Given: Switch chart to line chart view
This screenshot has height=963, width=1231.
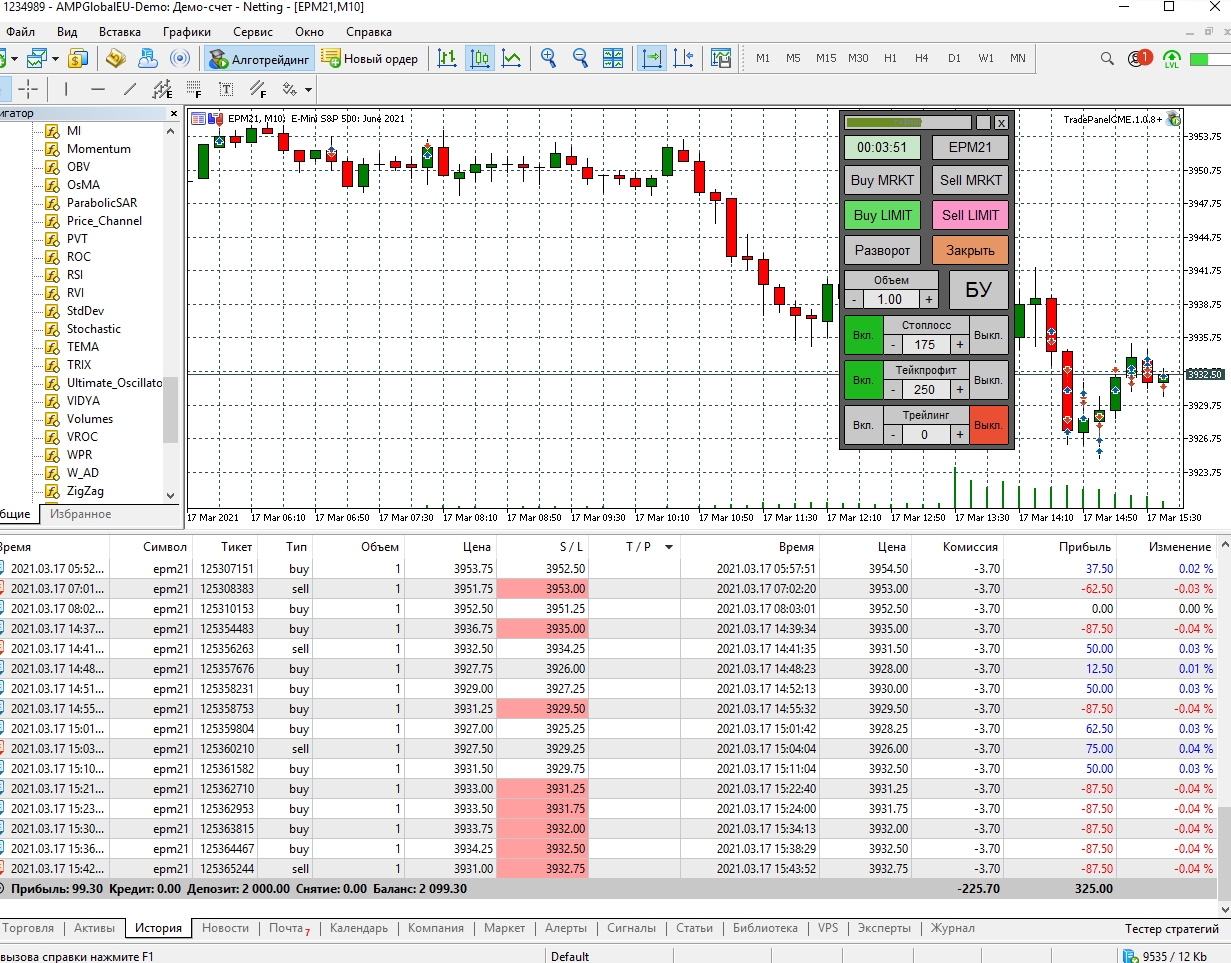Looking at the screenshot, I should pyautogui.click(x=511, y=59).
